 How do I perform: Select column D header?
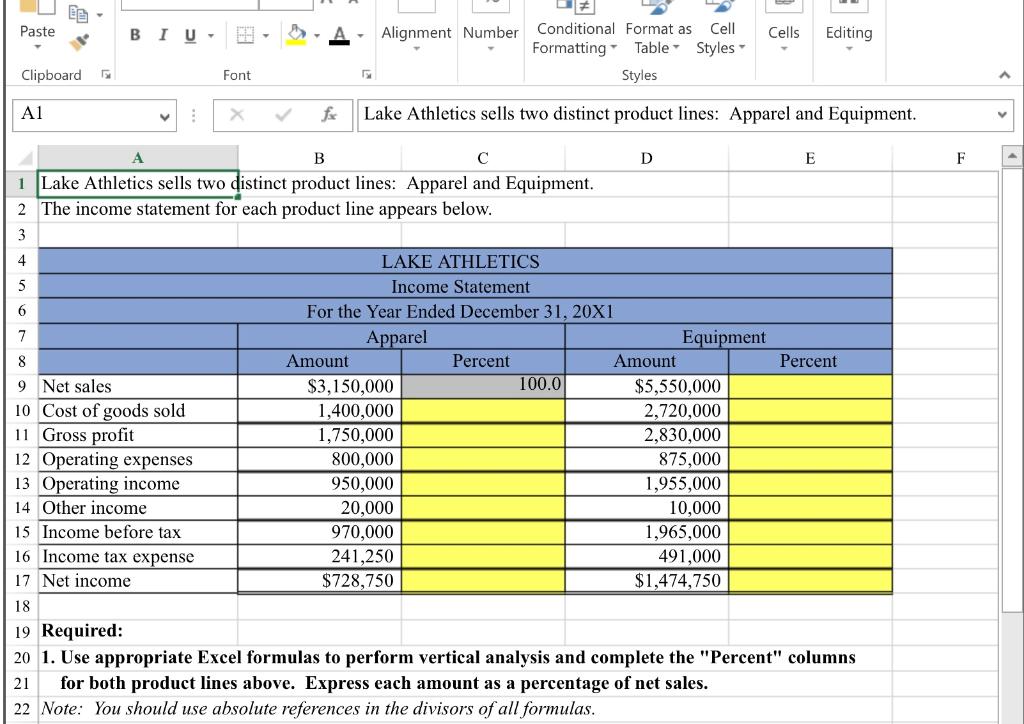coord(647,158)
